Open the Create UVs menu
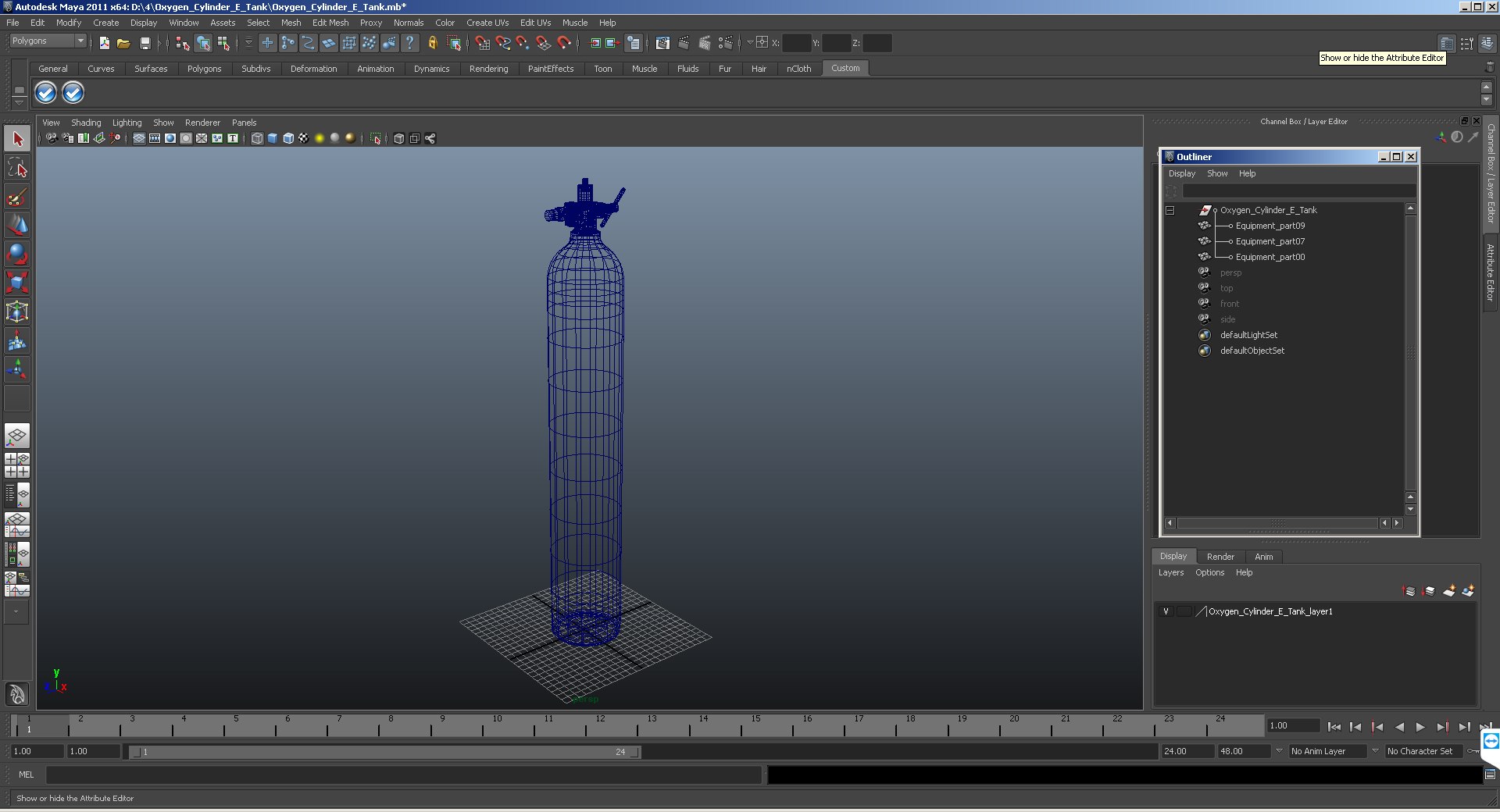1500x812 pixels. pos(487,23)
